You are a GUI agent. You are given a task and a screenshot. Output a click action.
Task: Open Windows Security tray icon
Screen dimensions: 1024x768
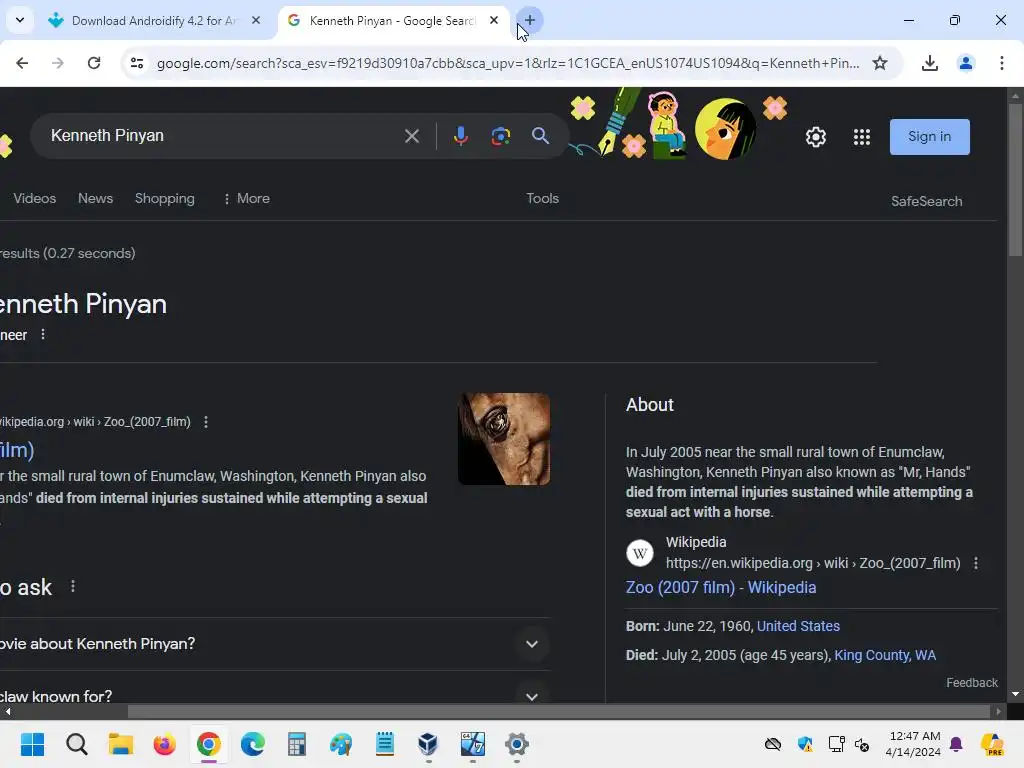(805, 744)
